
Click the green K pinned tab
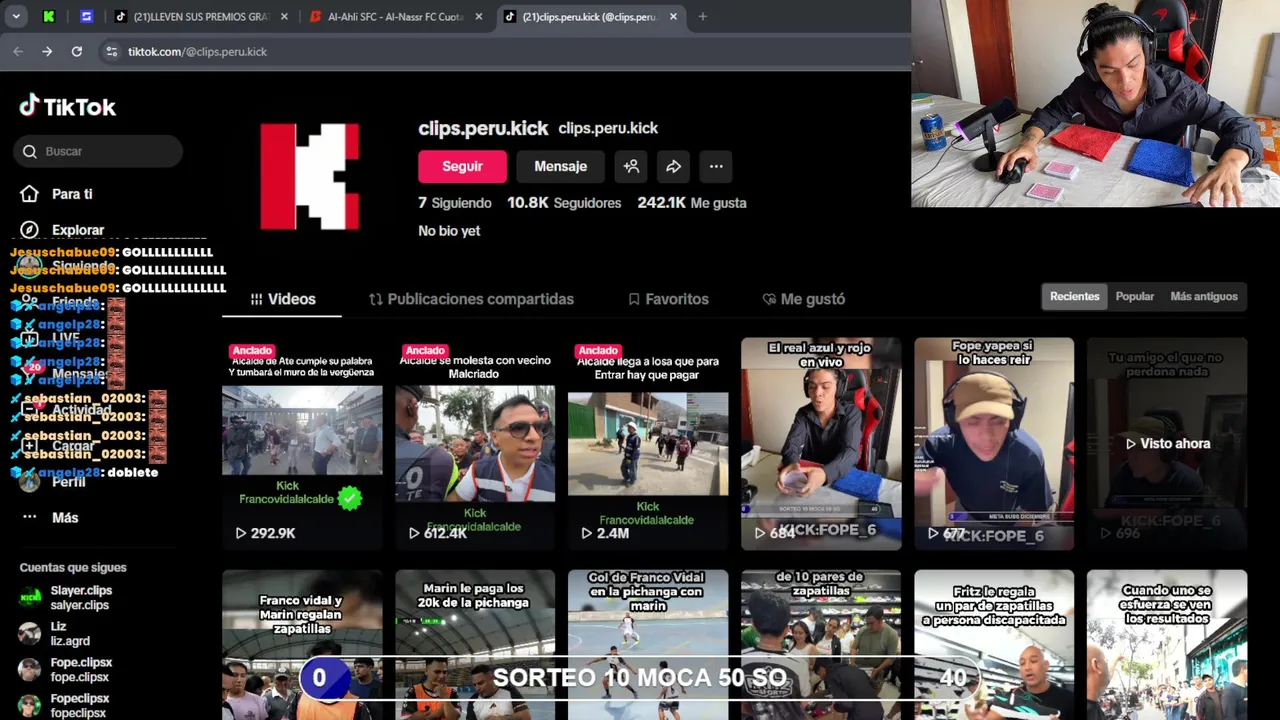(49, 16)
